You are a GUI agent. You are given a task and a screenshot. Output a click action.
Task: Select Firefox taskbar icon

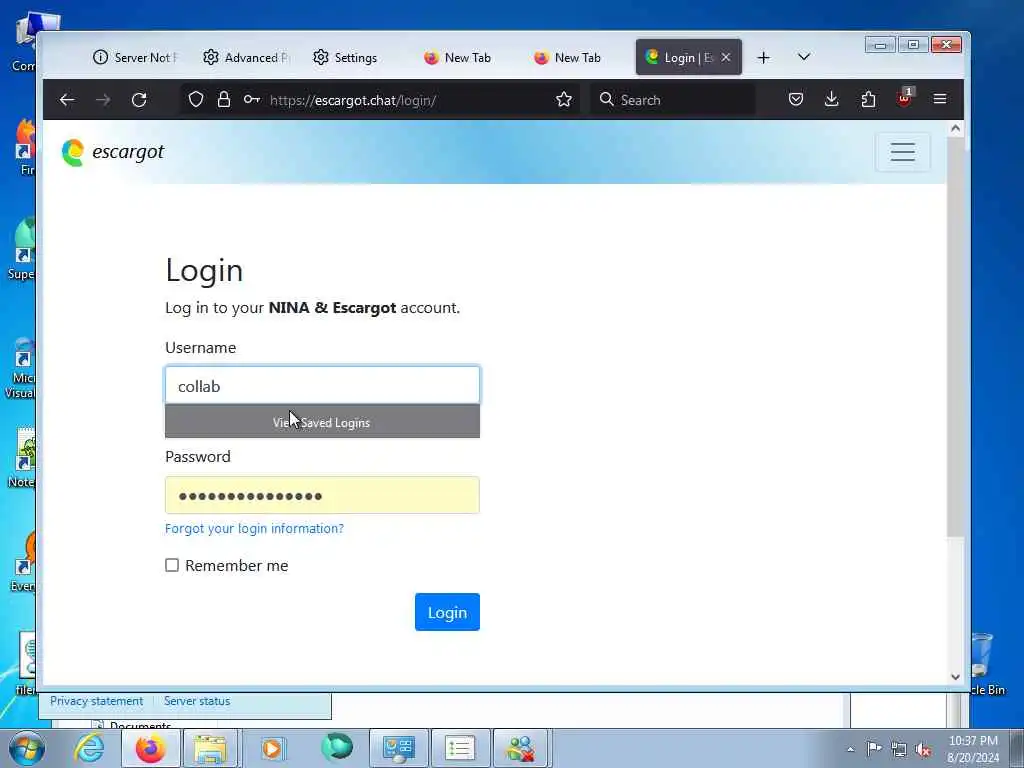pos(150,748)
